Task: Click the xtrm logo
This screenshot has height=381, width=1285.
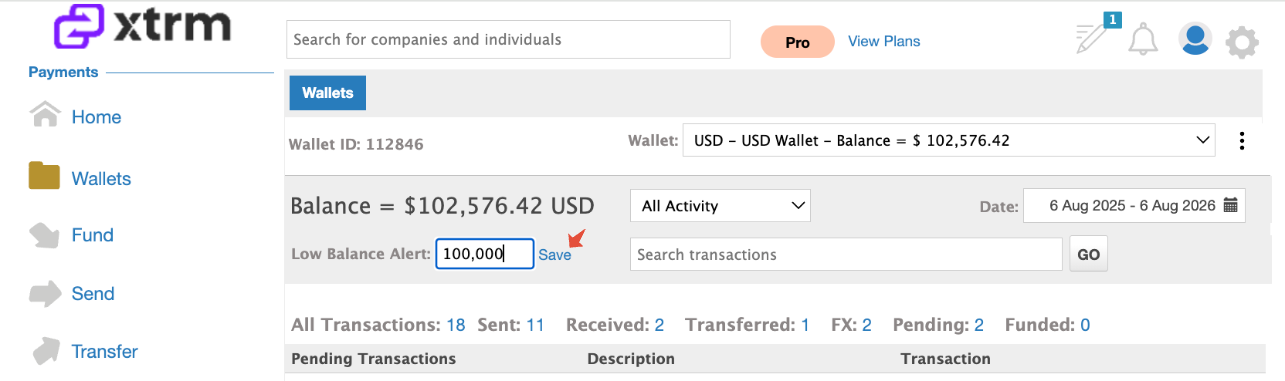Action: tap(142, 27)
